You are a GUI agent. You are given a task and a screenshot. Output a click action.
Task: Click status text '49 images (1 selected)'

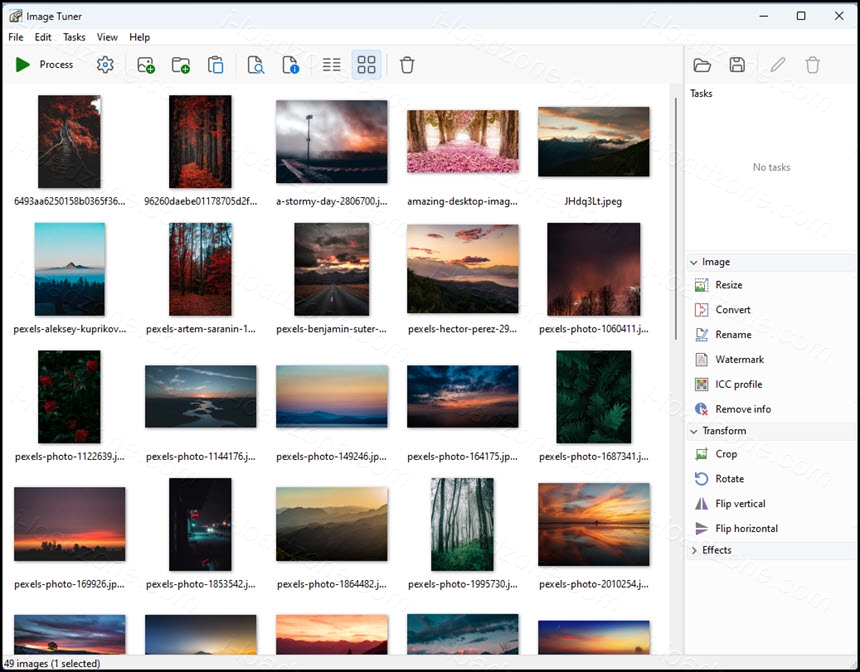[52, 664]
